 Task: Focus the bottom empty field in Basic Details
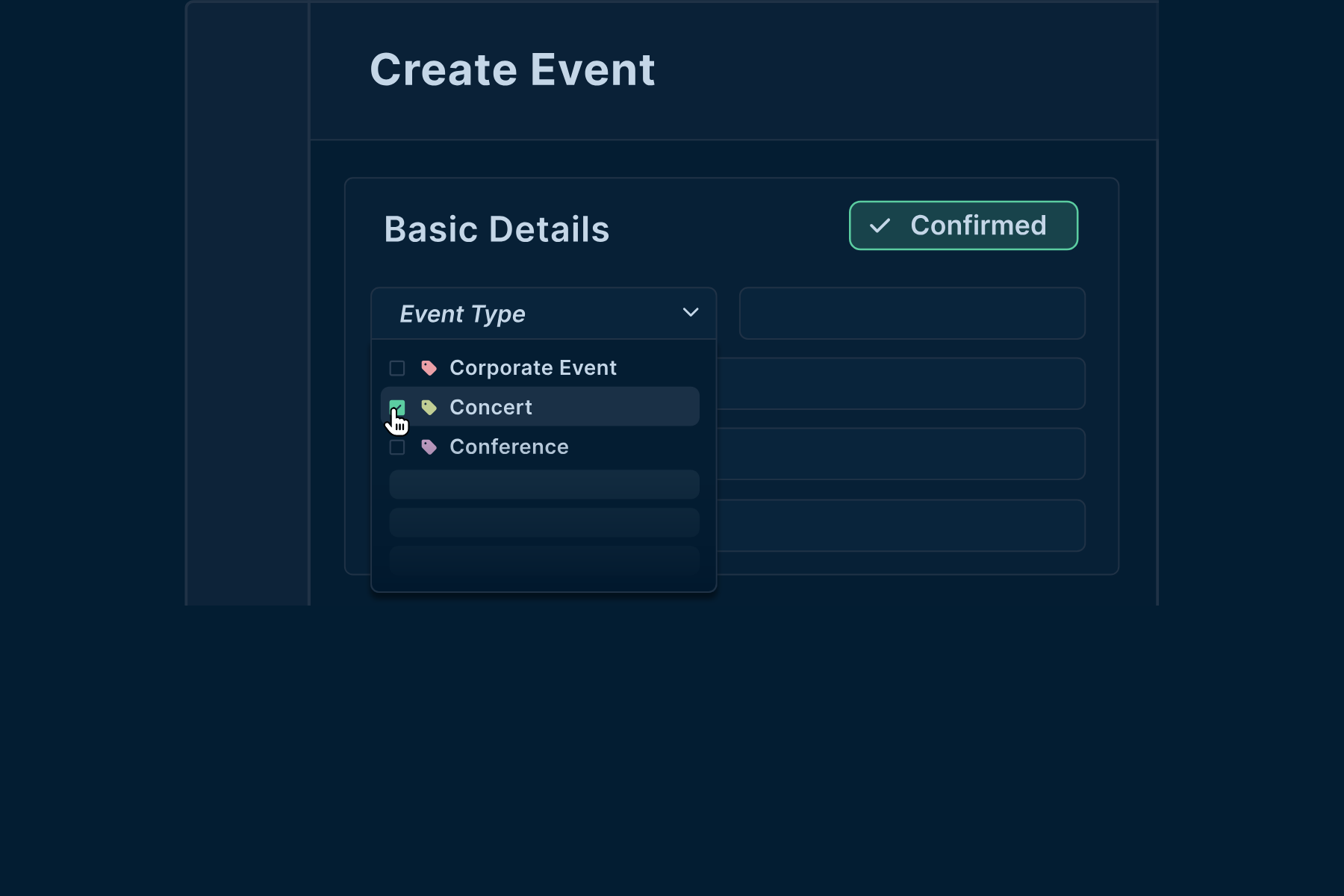pos(900,526)
